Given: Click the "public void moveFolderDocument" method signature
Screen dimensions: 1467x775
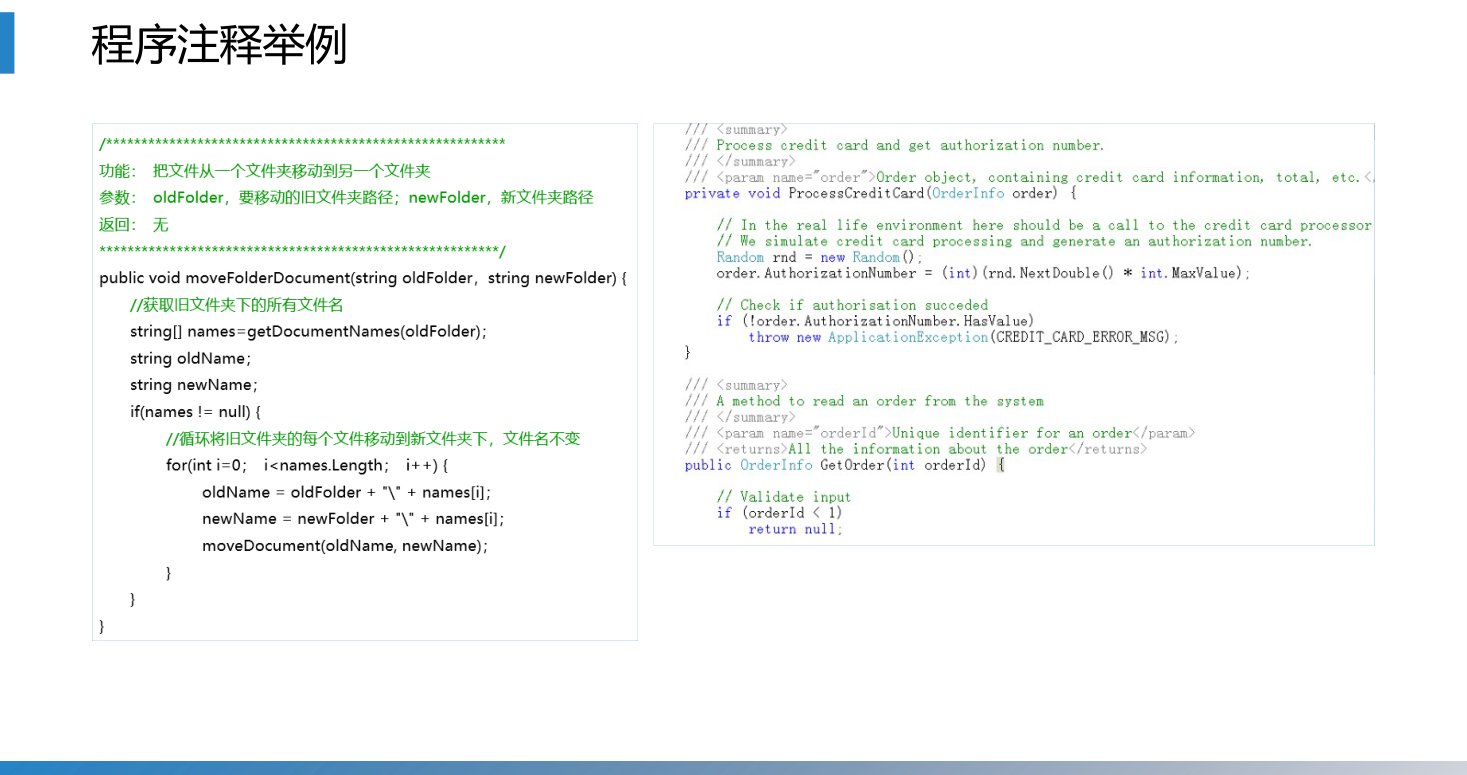Looking at the screenshot, I should tap(363, 278).
